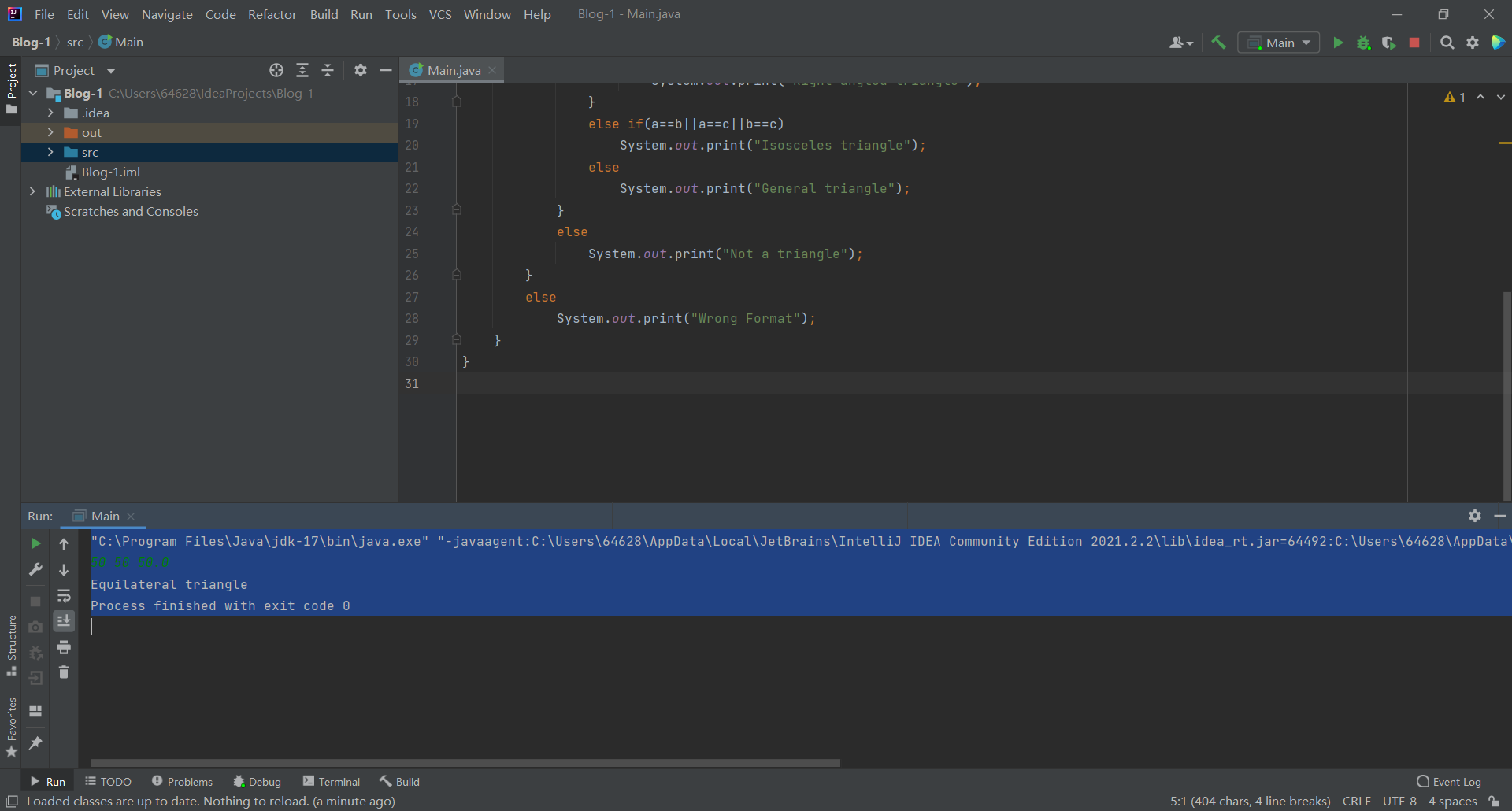Collapse the Blog-1 project root node
The width and height of the screenshot is (1512, 811).
pyautogui.click(x=33, y=93)
